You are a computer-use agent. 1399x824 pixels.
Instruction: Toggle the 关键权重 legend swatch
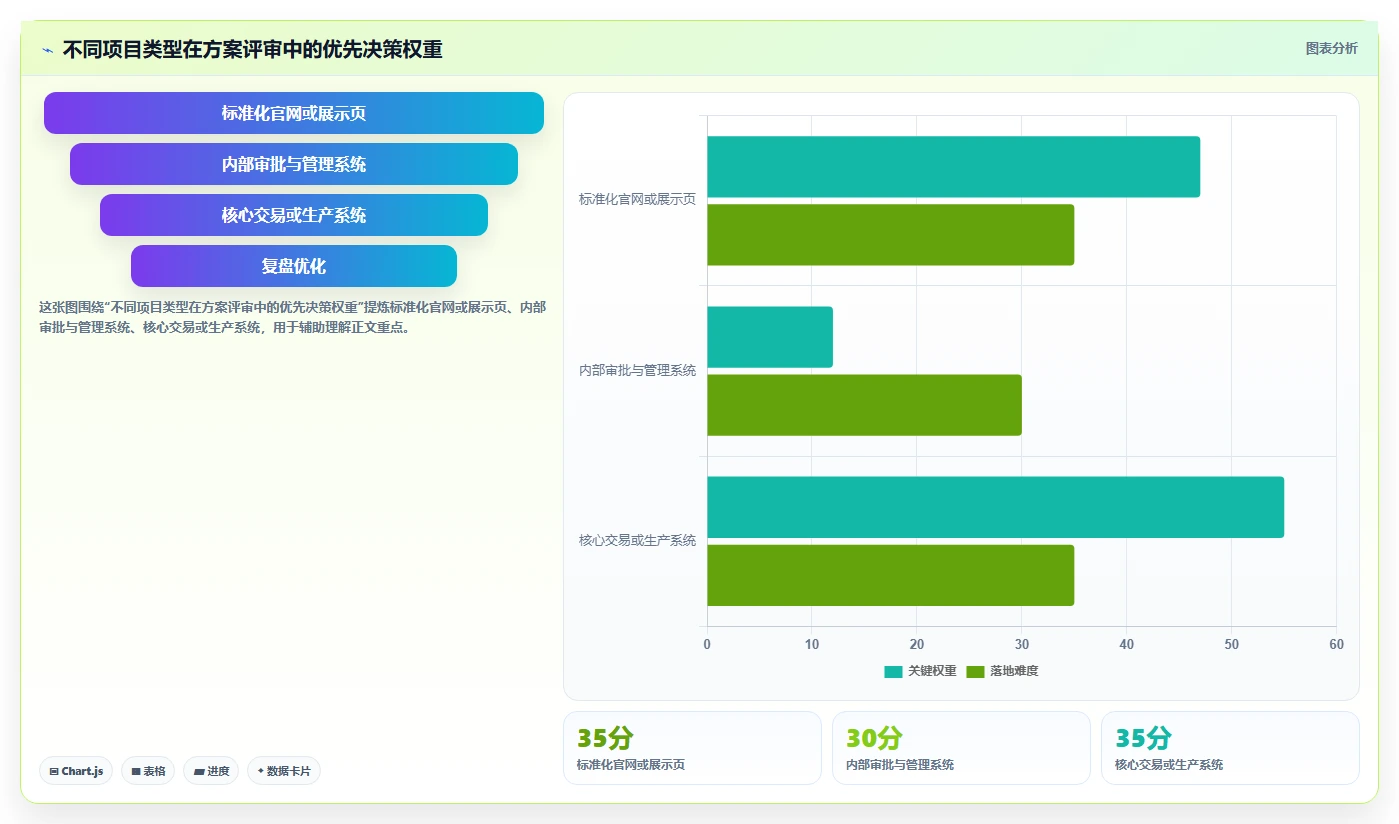[893, 671]
